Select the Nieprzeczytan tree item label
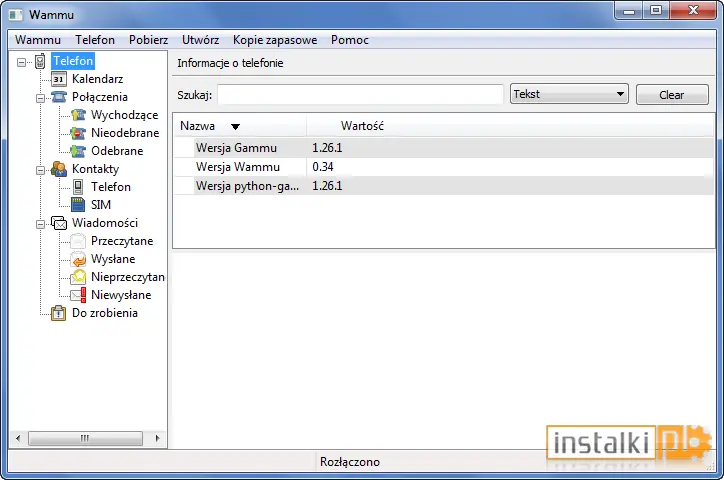The image size is (724, 480). tap(128, 277)
